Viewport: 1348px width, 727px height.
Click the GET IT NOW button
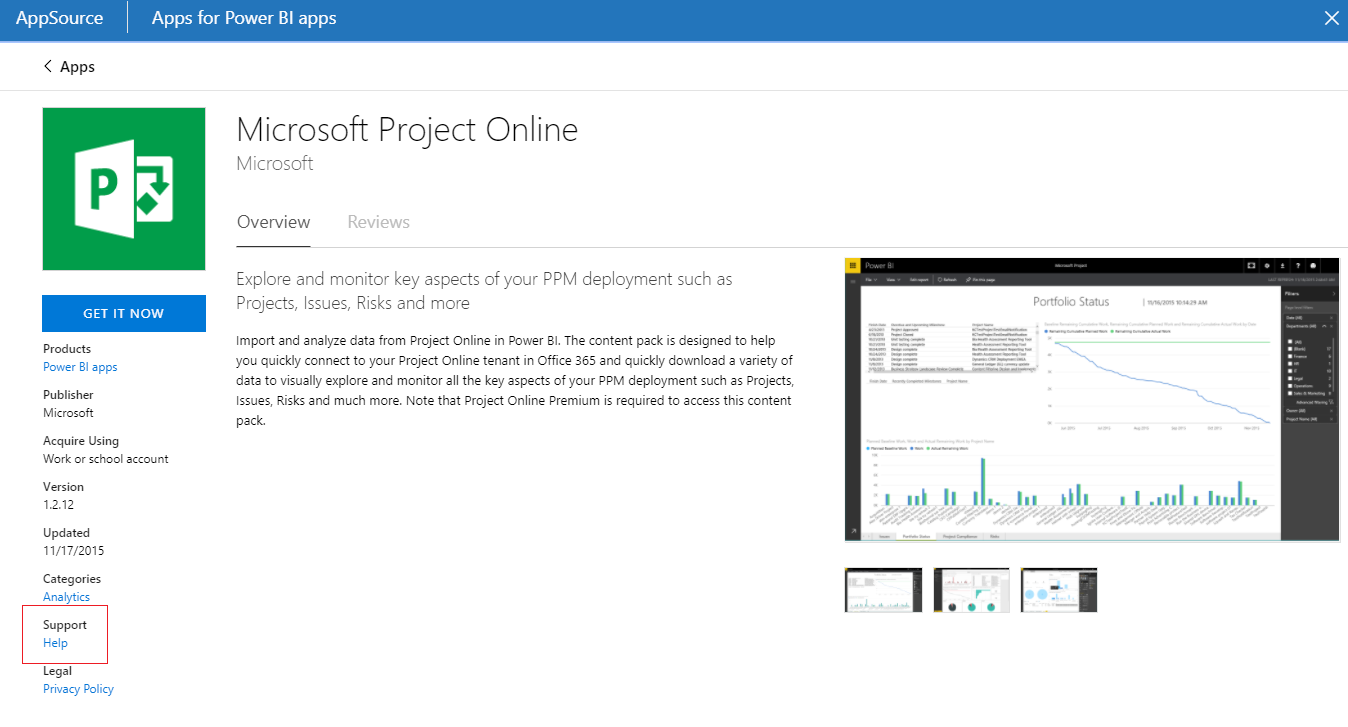[x=124, y=313]
